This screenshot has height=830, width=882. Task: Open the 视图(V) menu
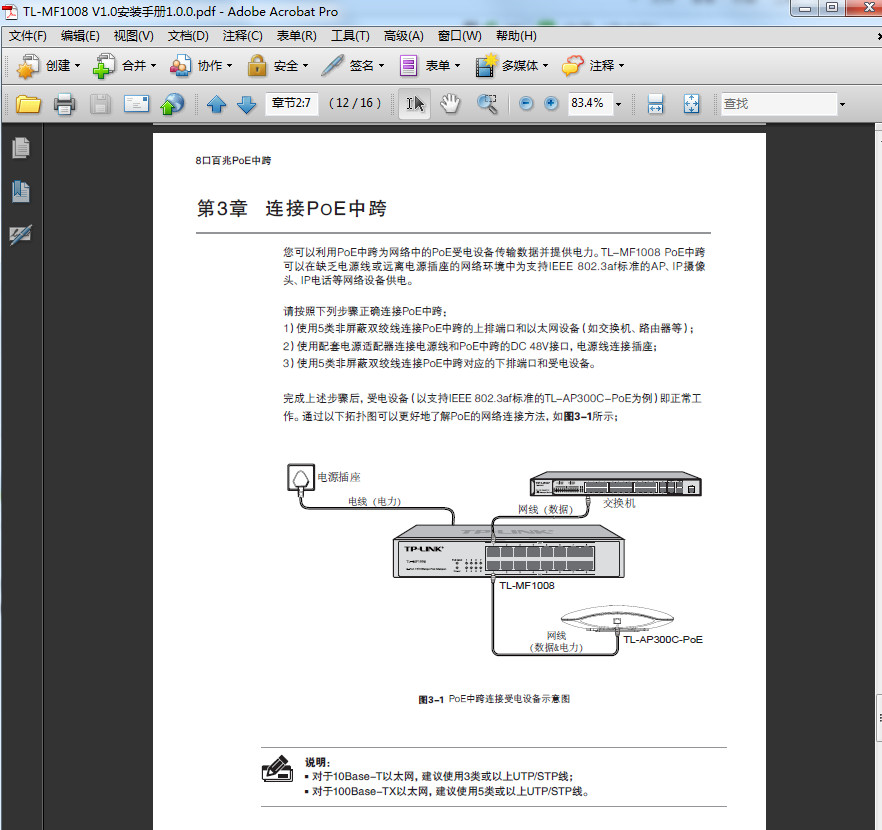point(133,36)
